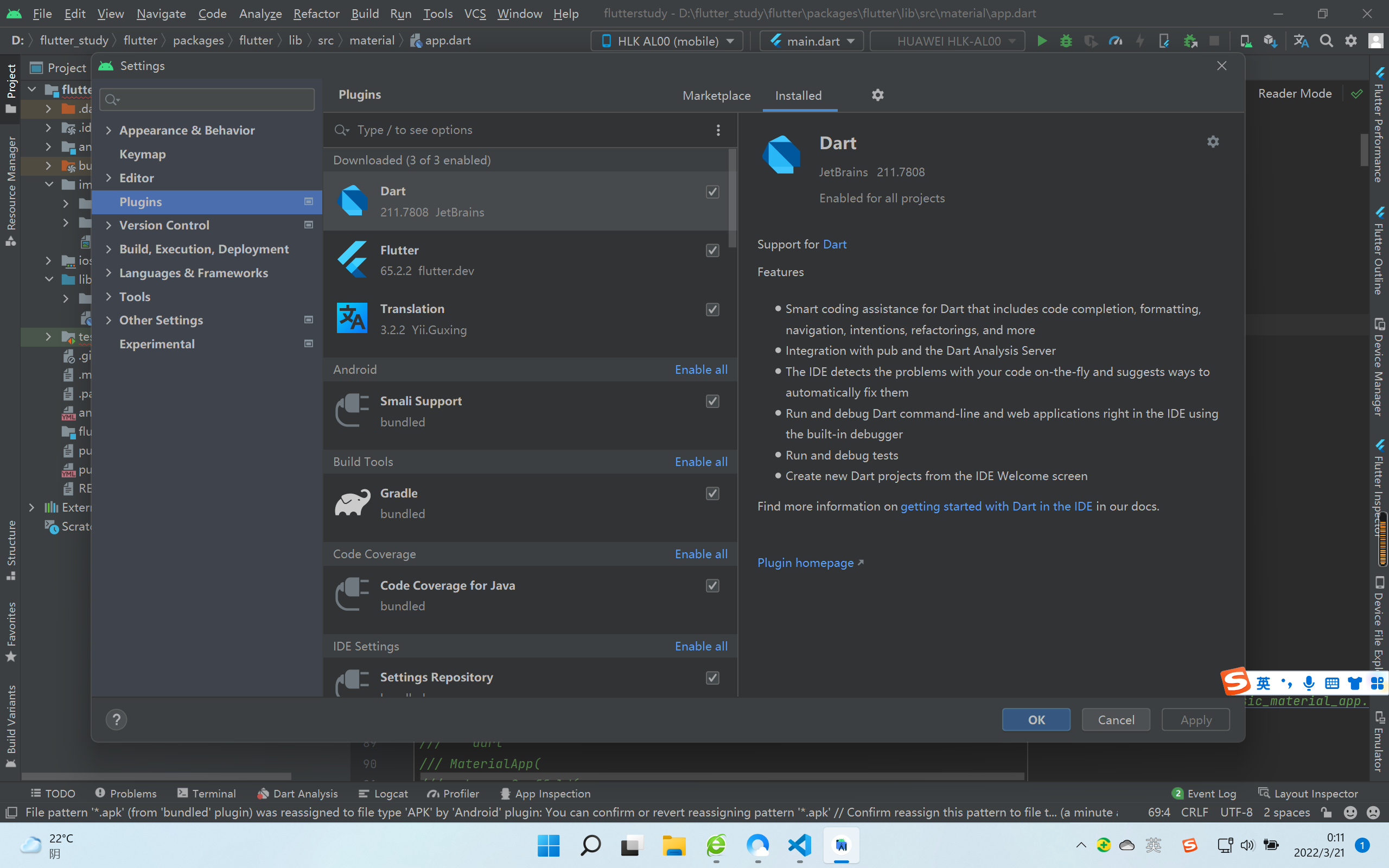Click the plugin search input field
Image resolution: width=1389 pixels, height=868 pixels.
coord(531,130)
